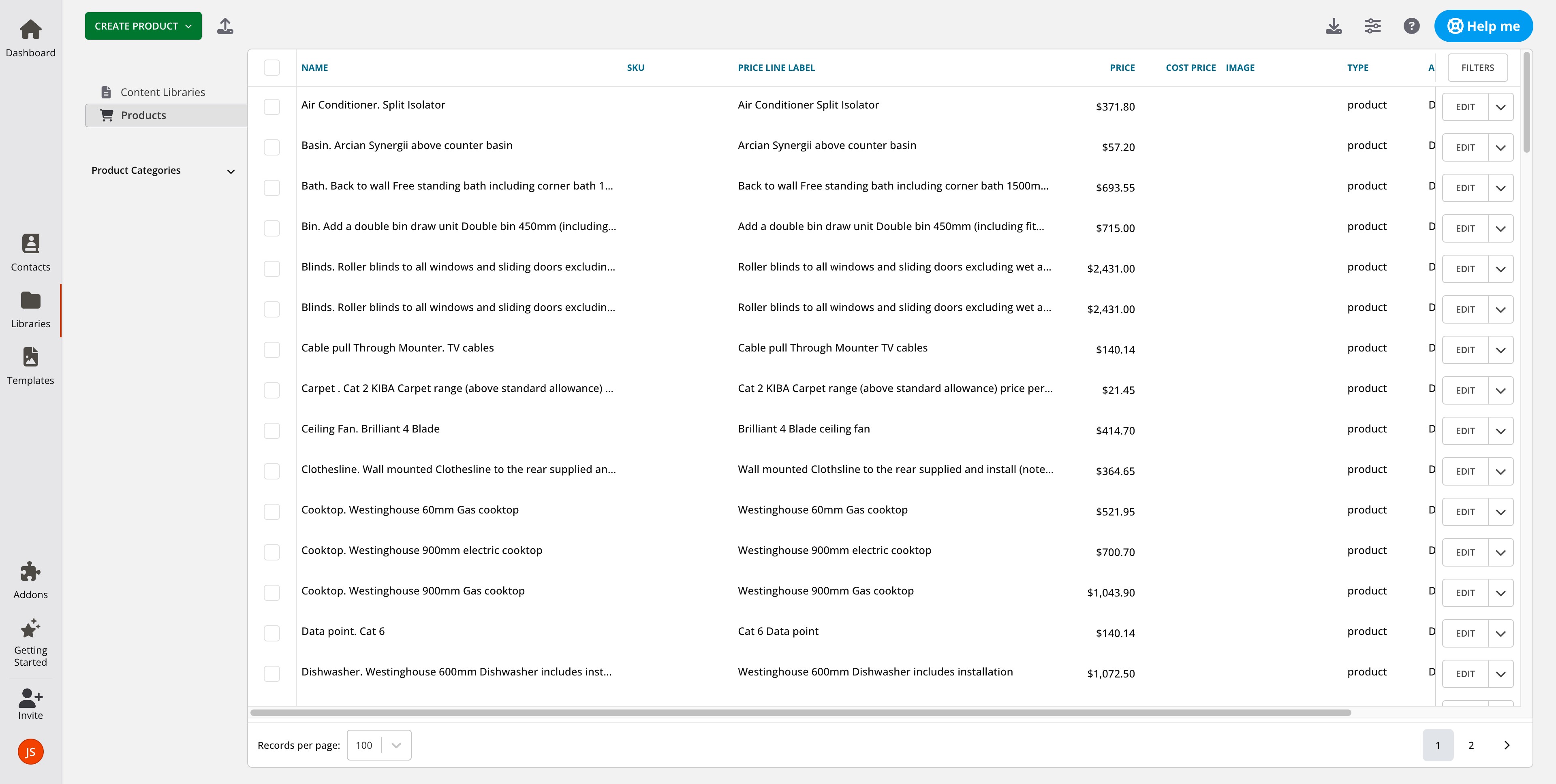Click the download export icon
Viewport: 1556px width, 784px height.
click(1334, 26)
